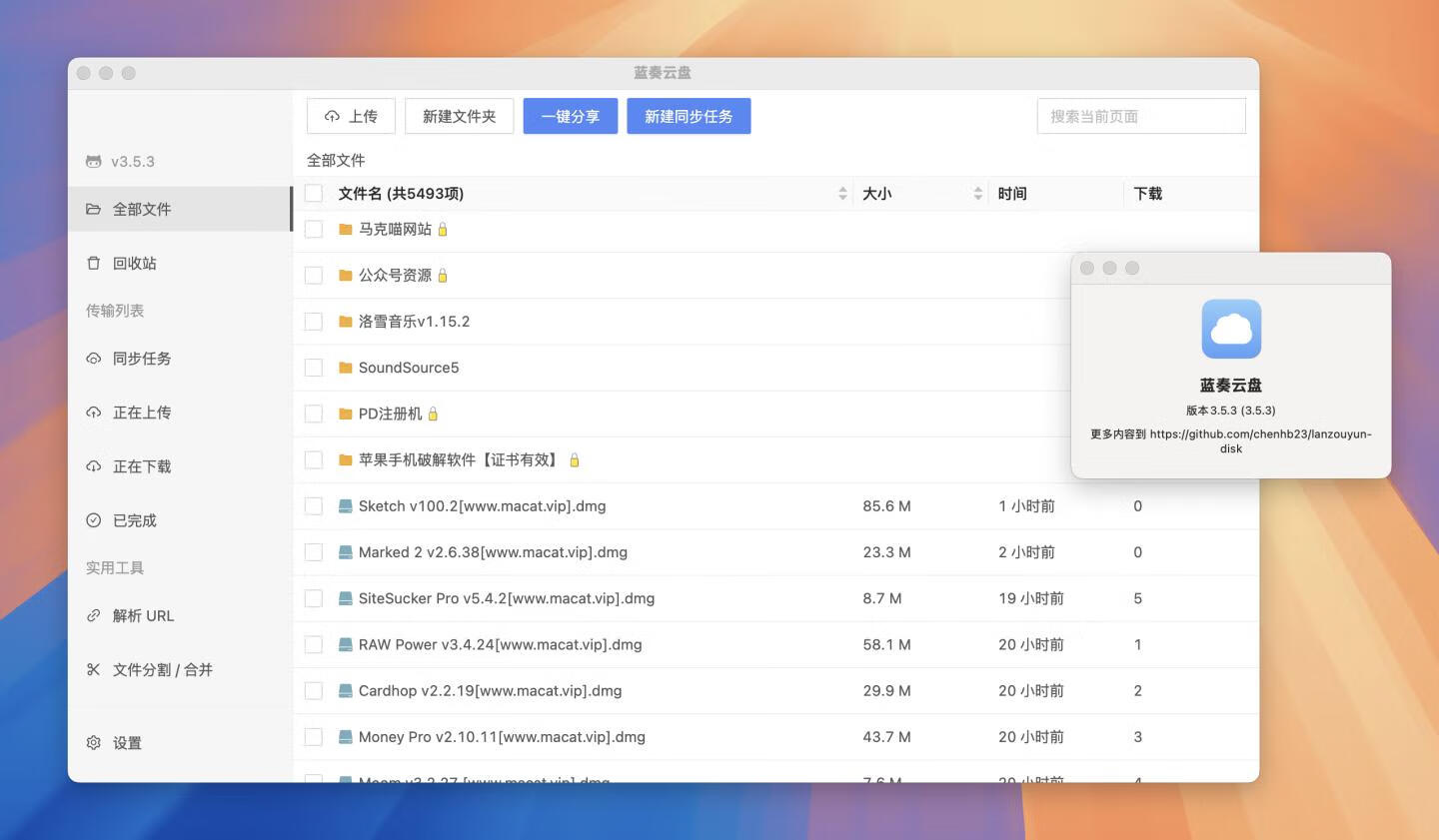
Task: Click the SoundSource5 folder icon
Action: [x=345, y=368]
